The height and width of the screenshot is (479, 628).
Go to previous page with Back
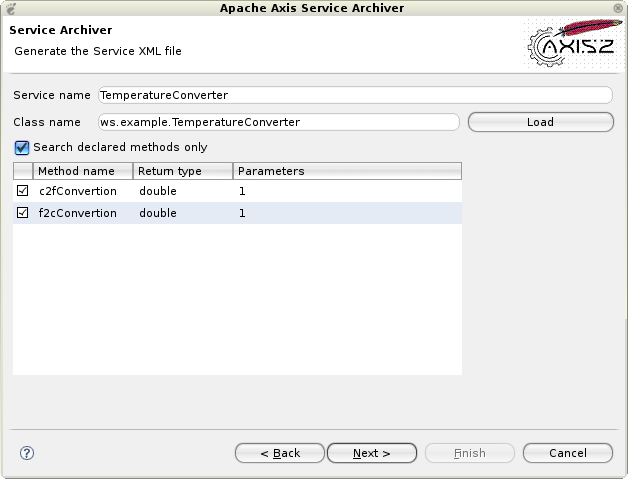click(280, 453)
